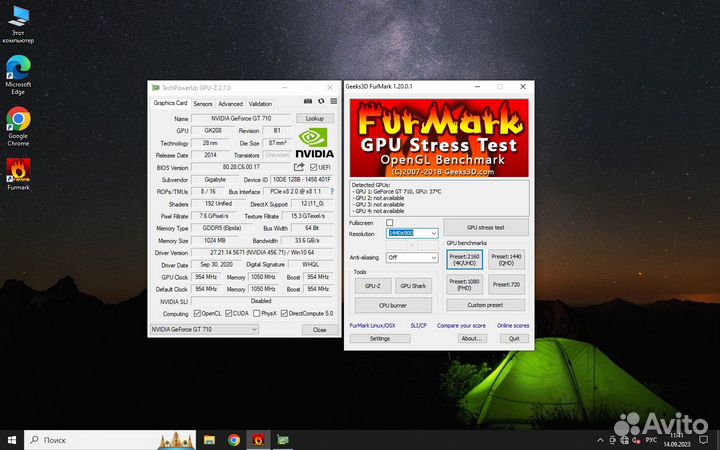
Task: Click About... button in FurMark
Action: point(472,338)
